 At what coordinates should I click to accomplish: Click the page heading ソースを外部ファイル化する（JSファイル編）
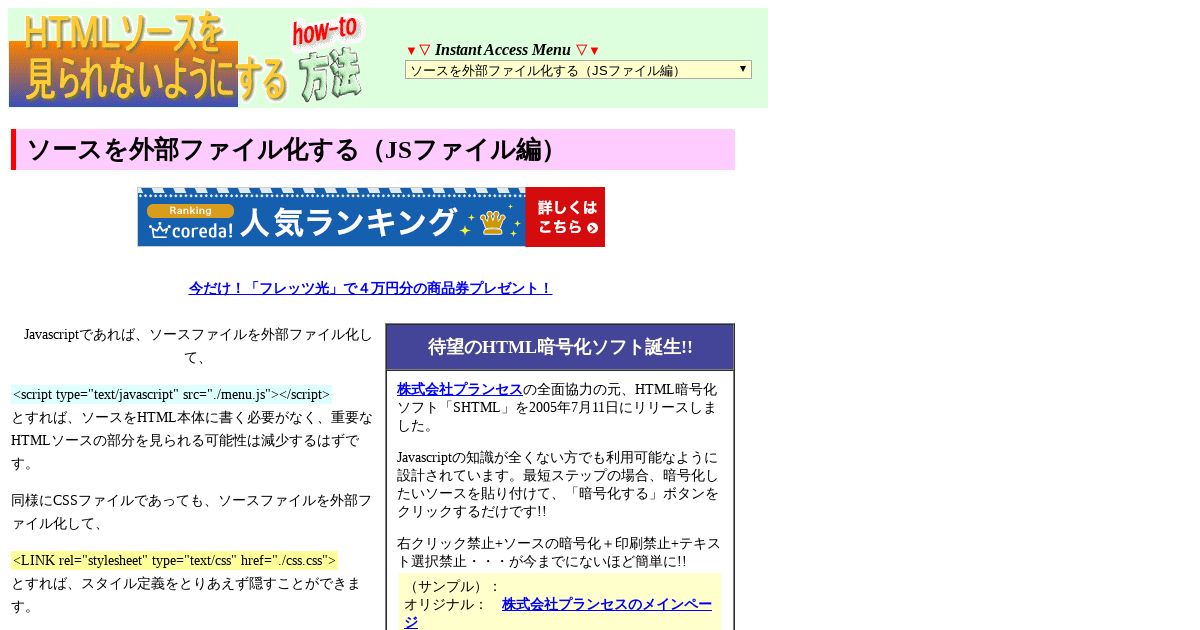coord(373,149)
